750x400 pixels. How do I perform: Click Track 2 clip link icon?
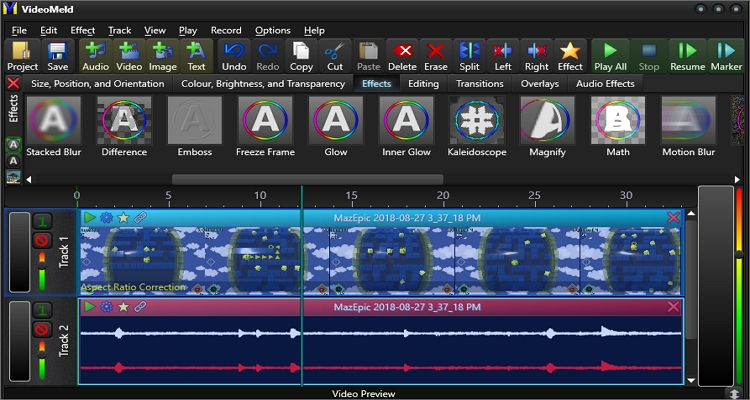click(140, 307)
